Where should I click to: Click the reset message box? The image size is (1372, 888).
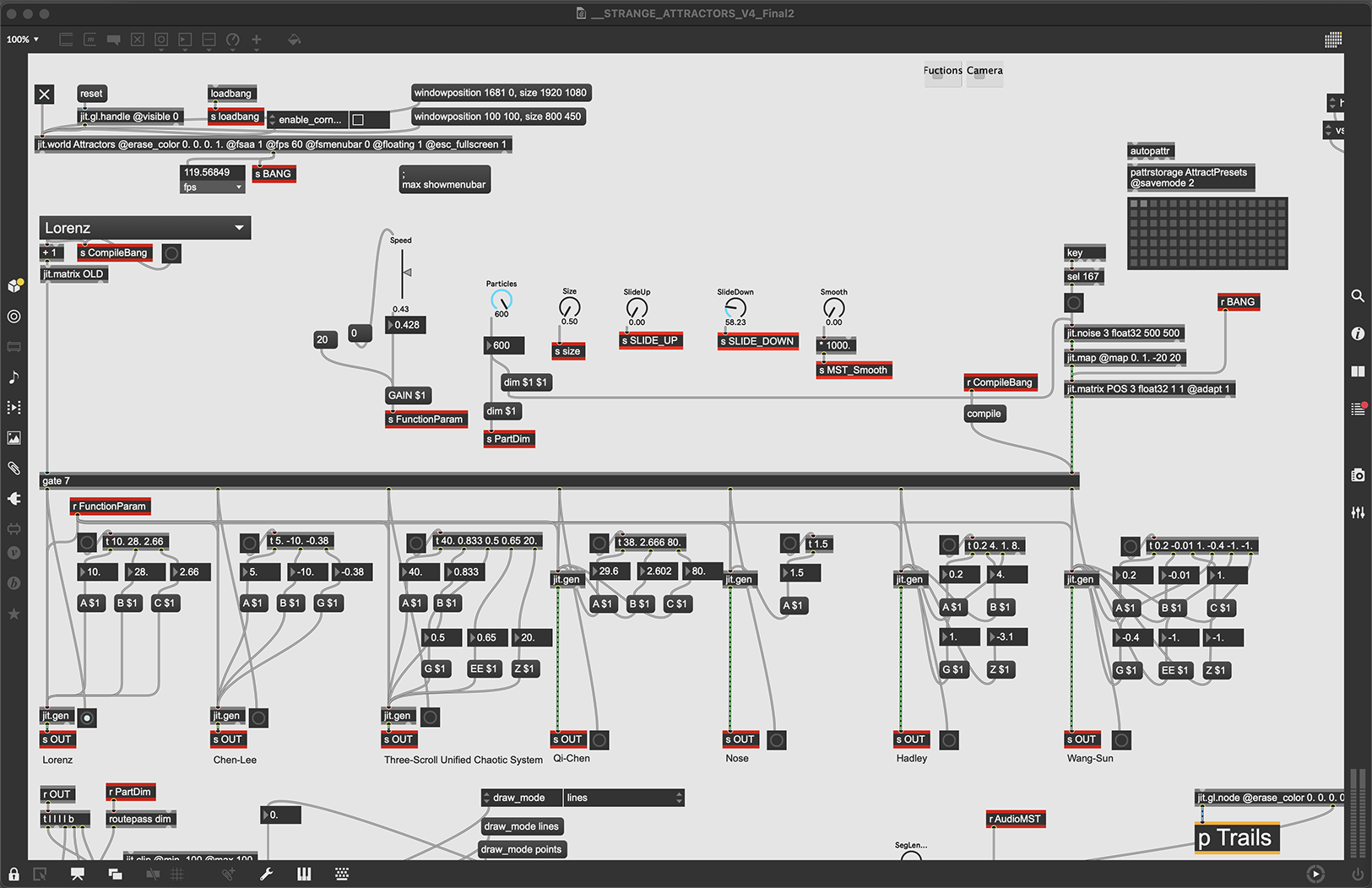point(91,94)
